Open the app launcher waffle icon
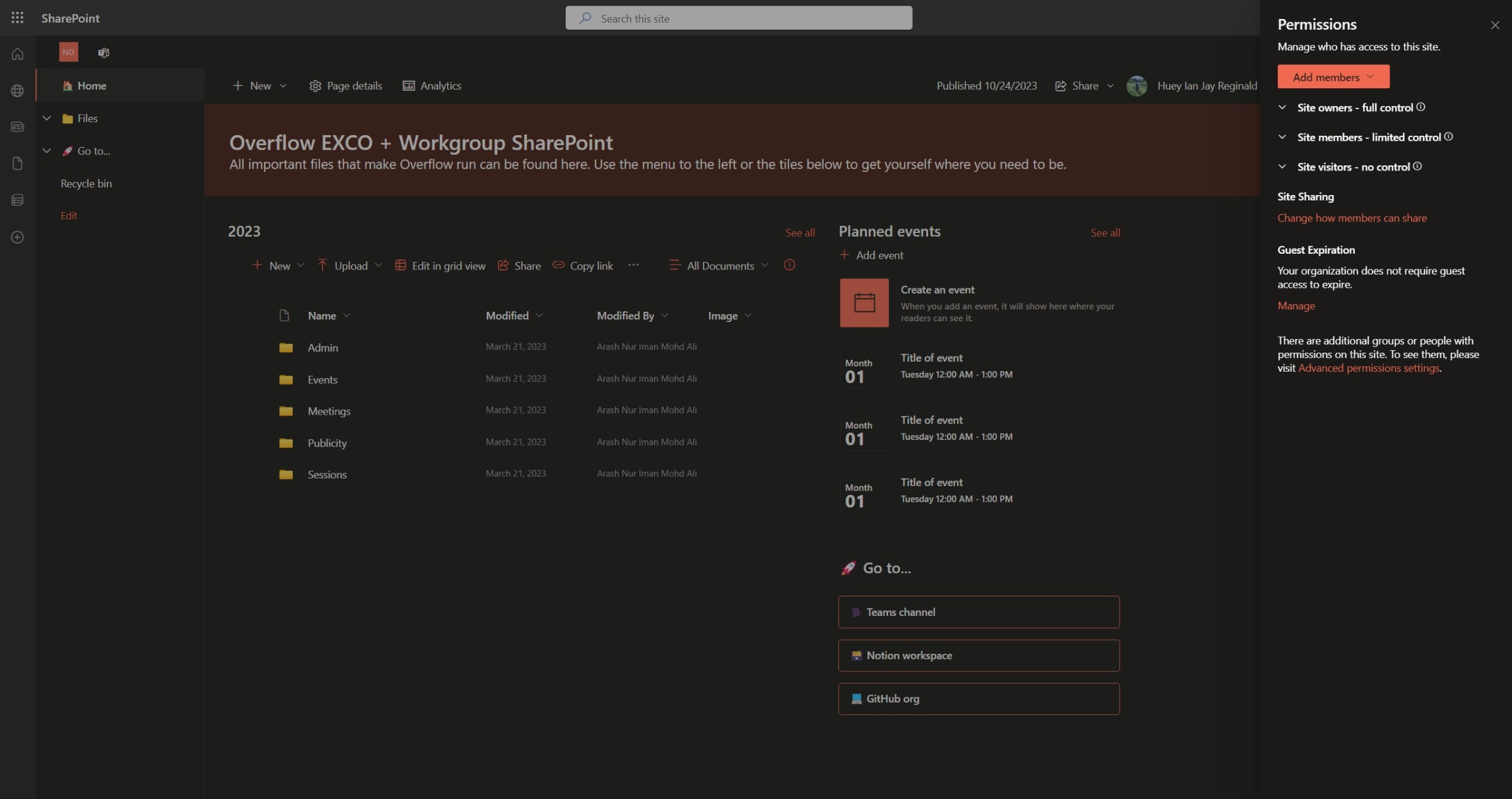Viewport: 1512px width, 799px height. 17,18
